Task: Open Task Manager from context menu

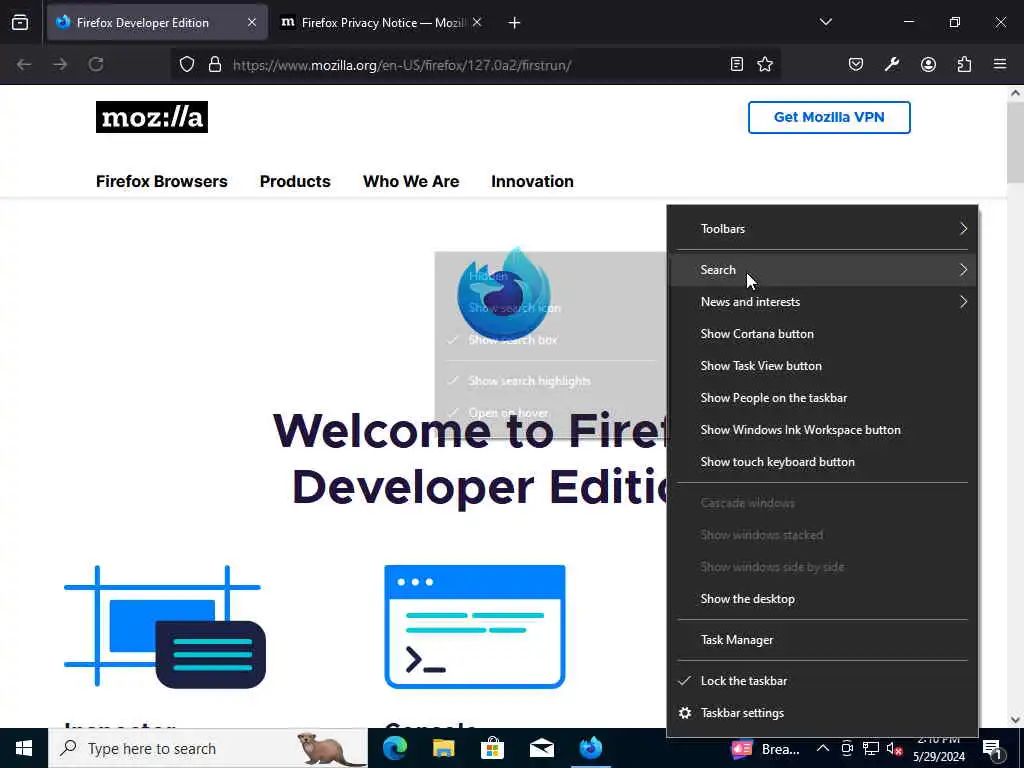Action: click(822, 640)
